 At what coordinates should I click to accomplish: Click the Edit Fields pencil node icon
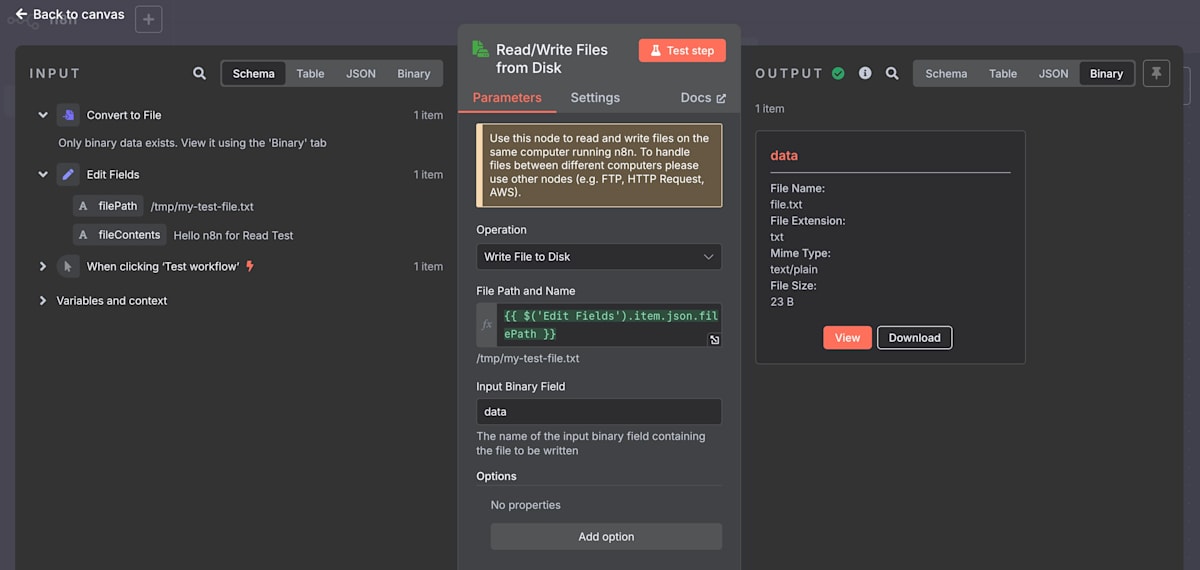tap(68, 174)
